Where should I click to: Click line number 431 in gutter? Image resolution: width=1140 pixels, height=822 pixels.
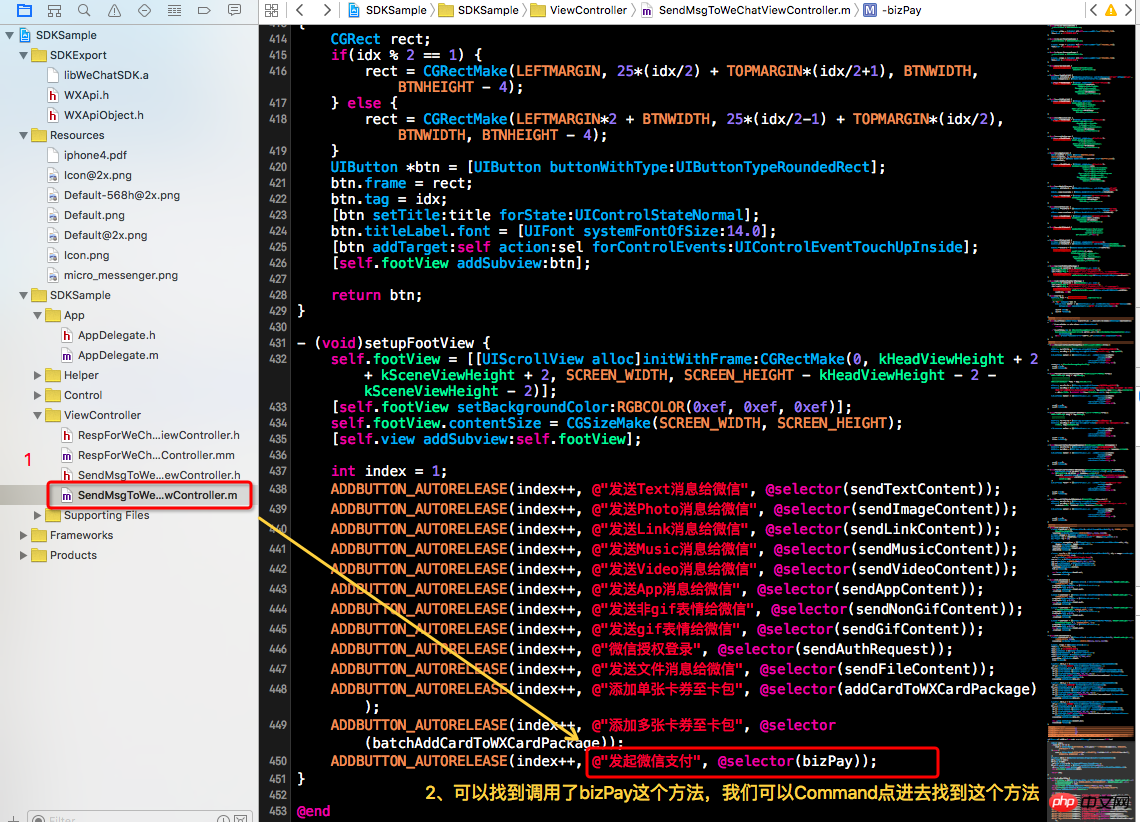(x=278, y=343)
